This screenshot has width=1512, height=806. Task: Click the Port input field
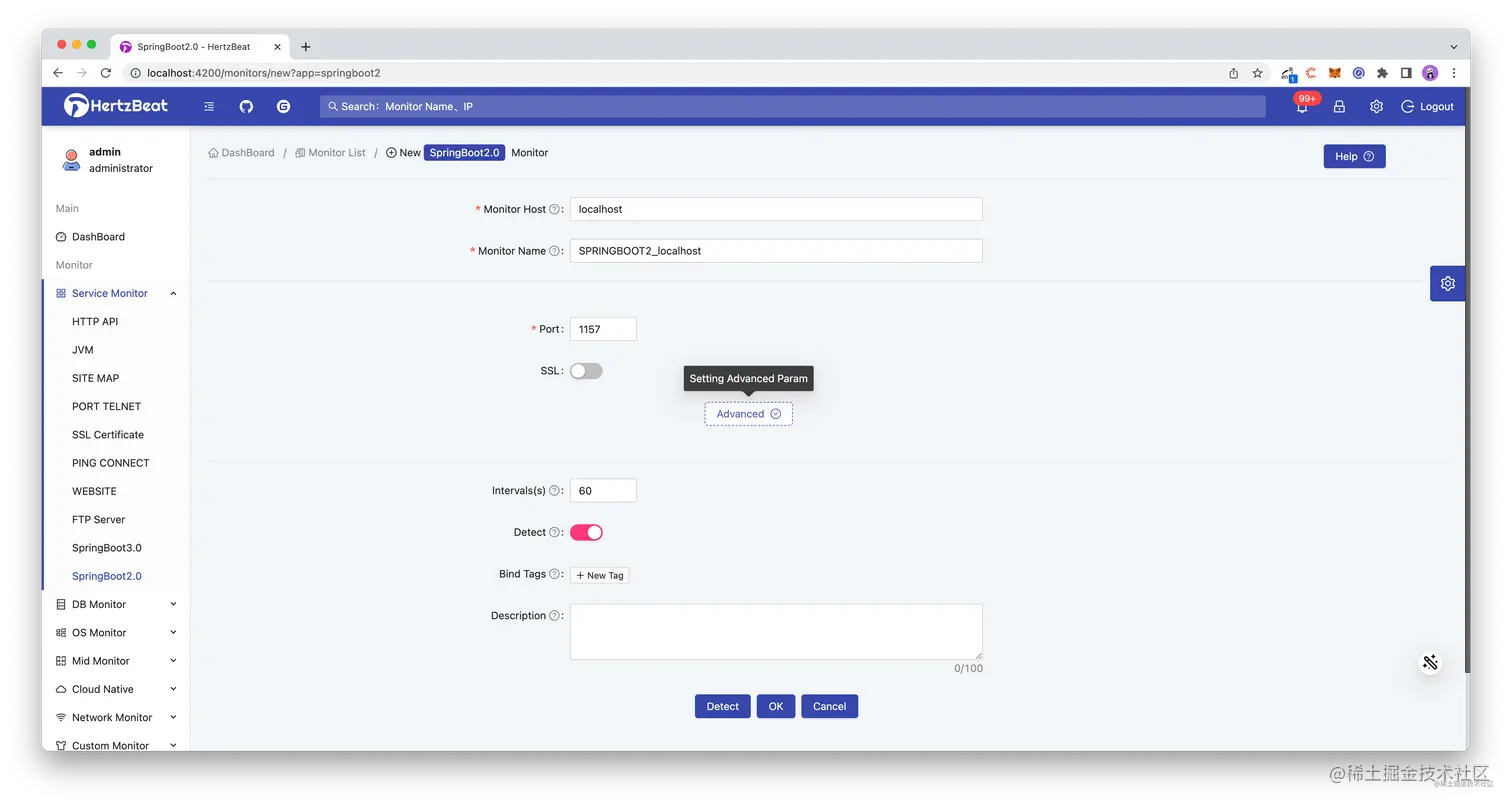click(x=603, y=329)
